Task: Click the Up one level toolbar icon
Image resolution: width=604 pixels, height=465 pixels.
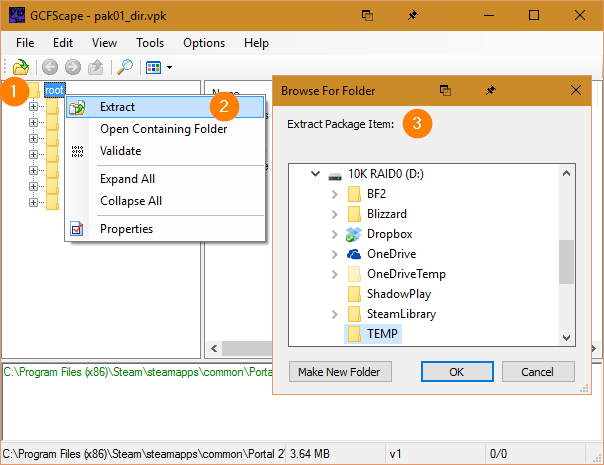Action: pos(96,67)
